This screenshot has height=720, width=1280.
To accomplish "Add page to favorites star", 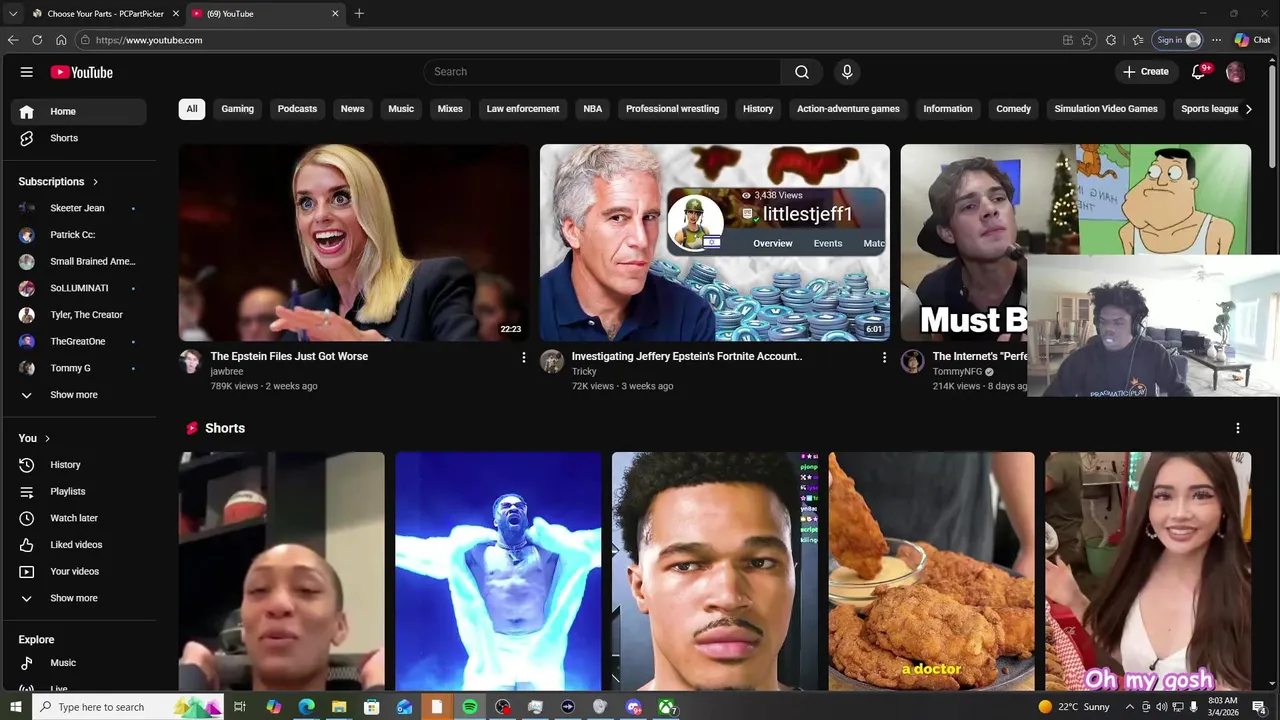I will [1087, 40].
